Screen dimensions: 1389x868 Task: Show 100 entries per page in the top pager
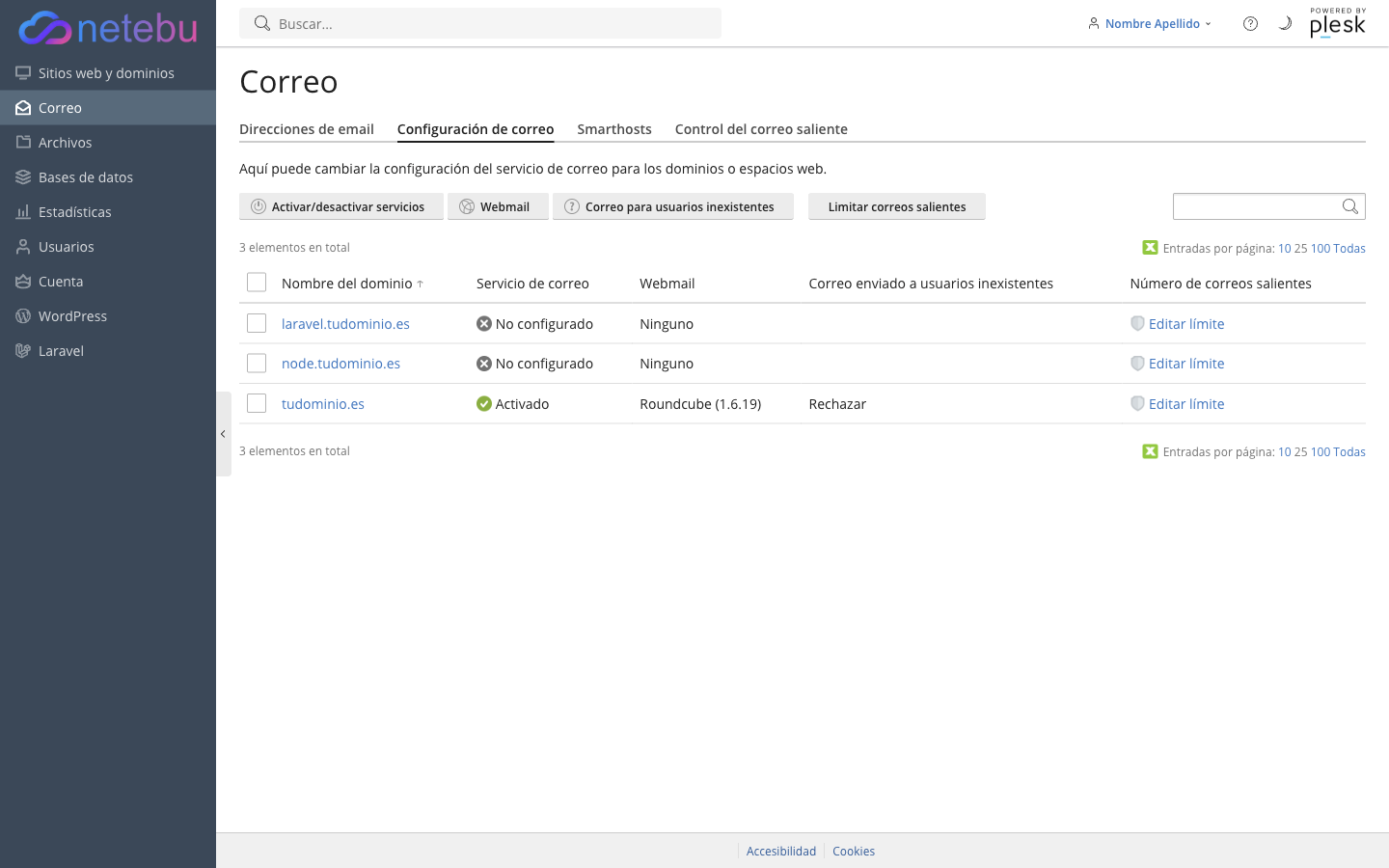1321,249
